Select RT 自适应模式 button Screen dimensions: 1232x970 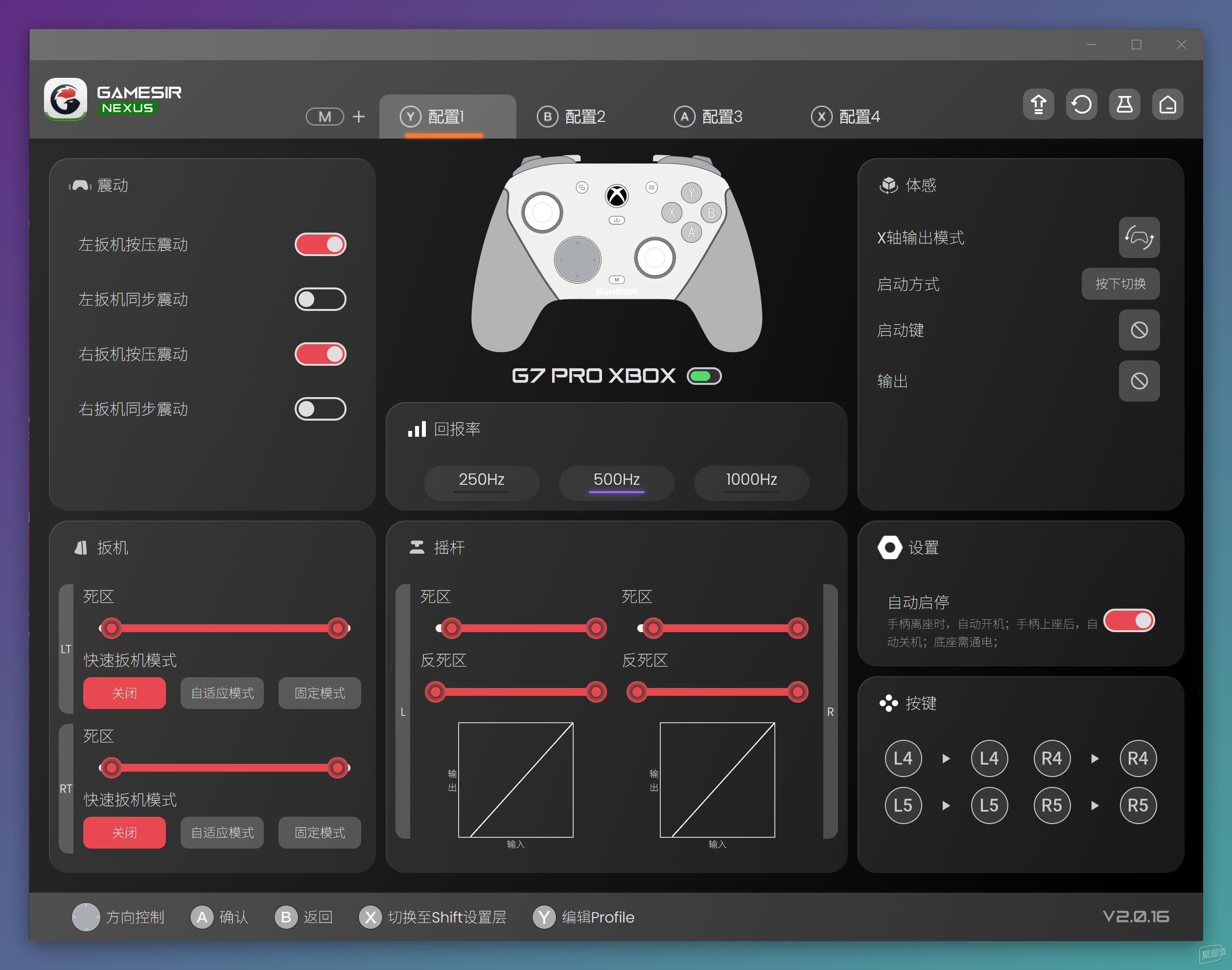(x=222, y=832)
